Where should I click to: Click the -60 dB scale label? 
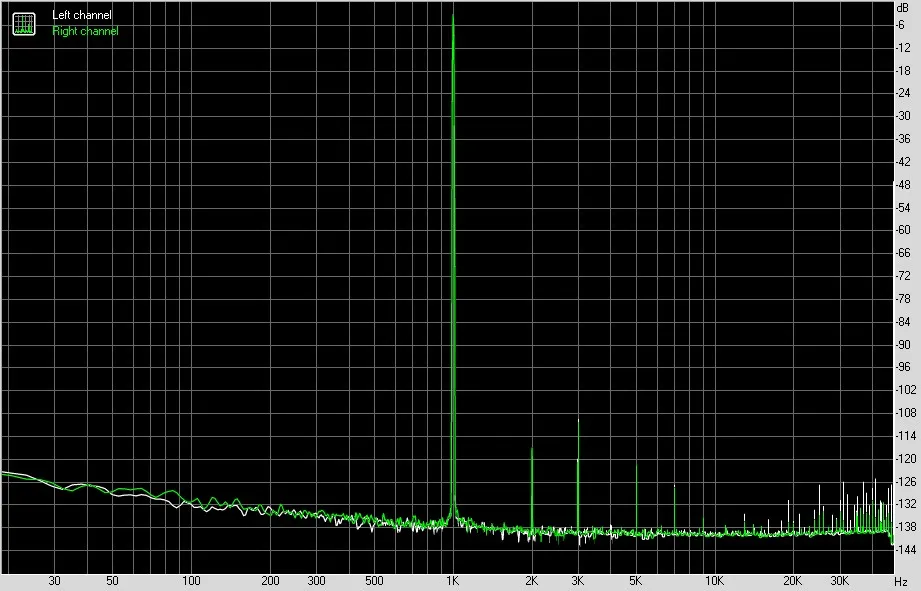[902, 230]
